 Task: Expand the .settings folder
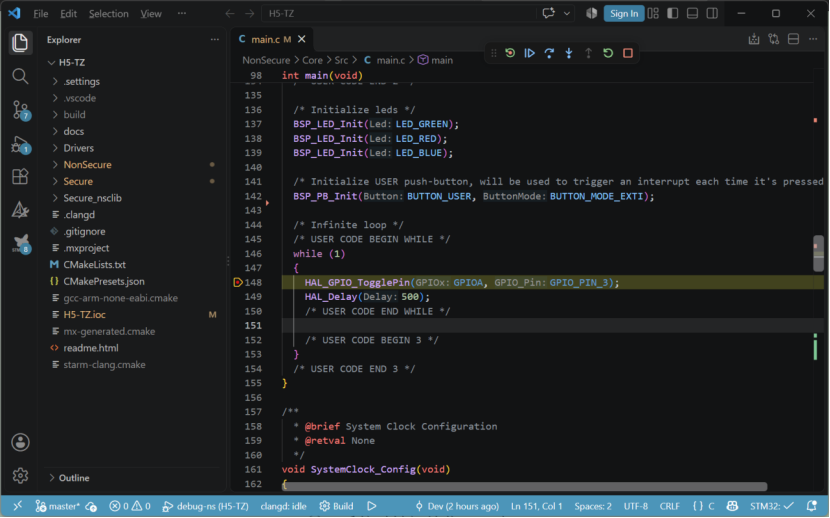click(x=132, y=81)
